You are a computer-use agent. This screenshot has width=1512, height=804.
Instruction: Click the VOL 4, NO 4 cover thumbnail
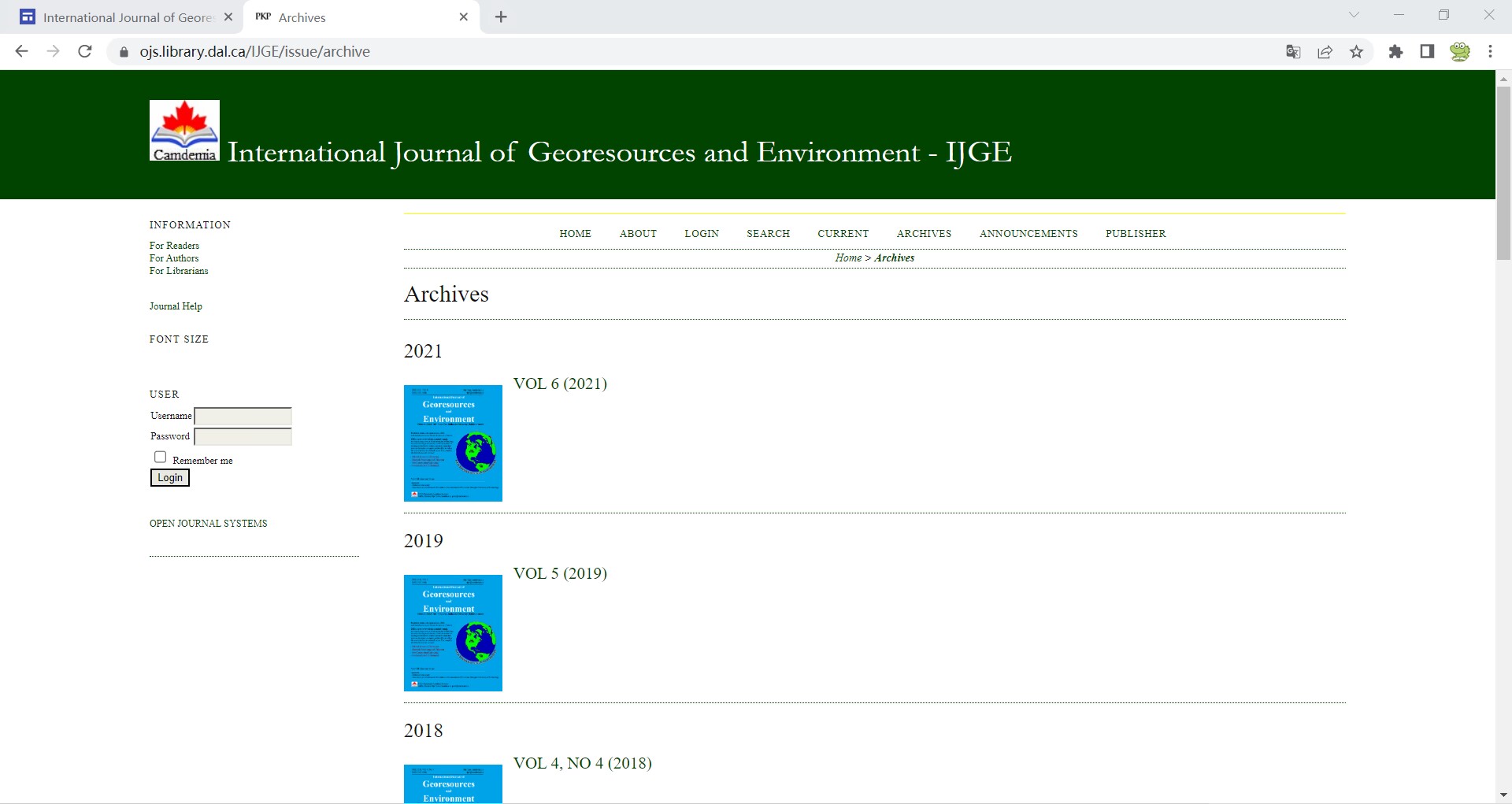coord(453,784)
